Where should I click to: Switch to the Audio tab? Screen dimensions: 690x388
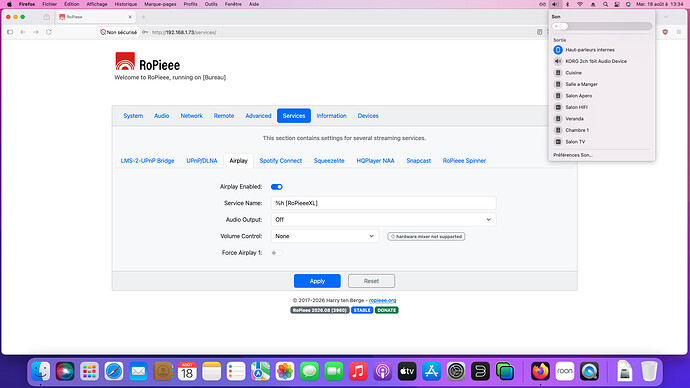[161, 116]
